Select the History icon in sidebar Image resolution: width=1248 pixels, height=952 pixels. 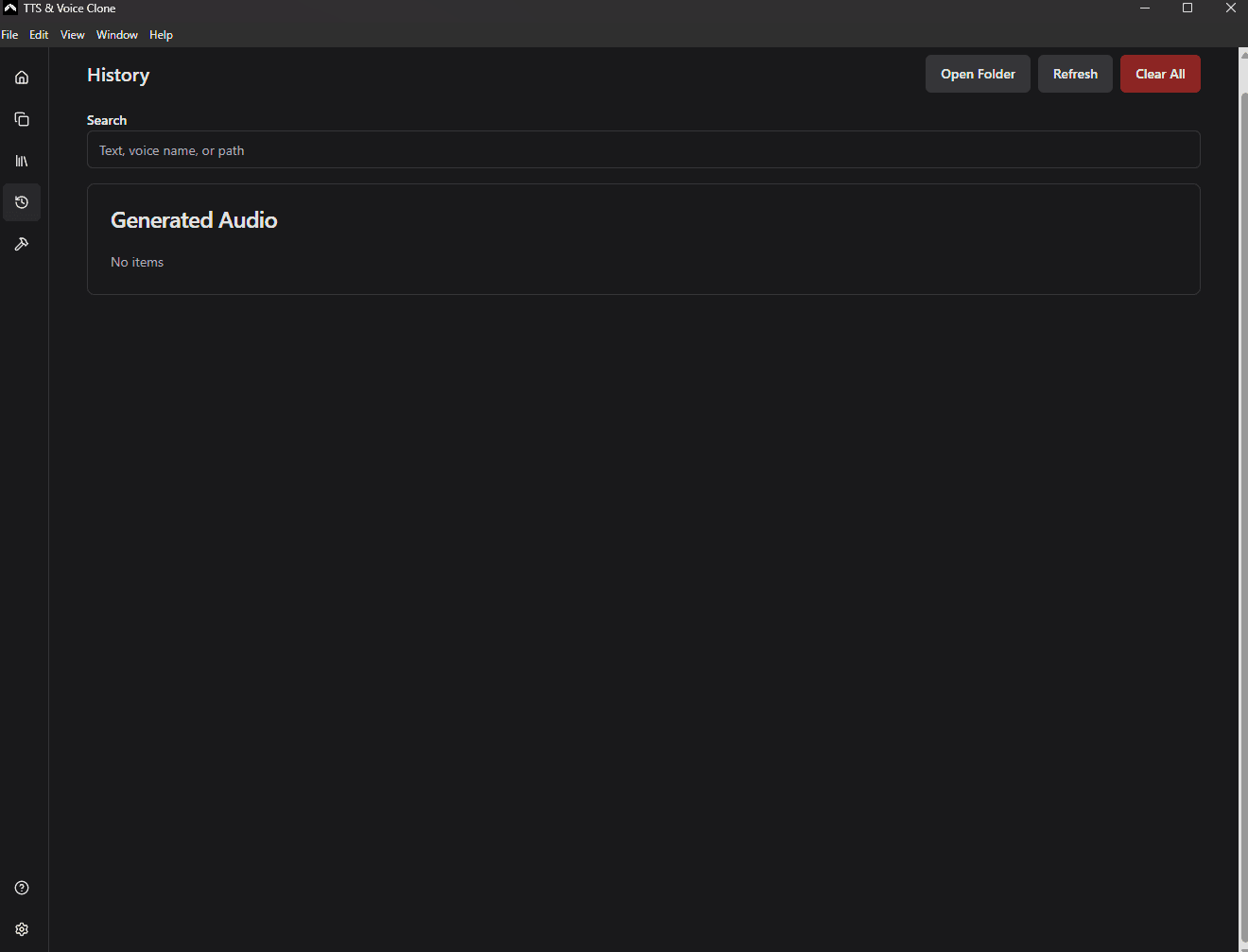click(x=21, y=201)
